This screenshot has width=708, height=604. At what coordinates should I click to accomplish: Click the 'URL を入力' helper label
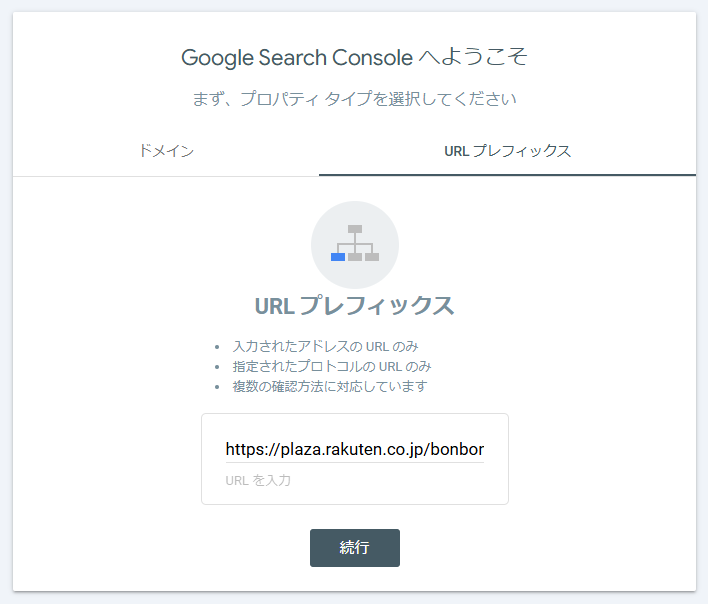[x=258, y=481]
